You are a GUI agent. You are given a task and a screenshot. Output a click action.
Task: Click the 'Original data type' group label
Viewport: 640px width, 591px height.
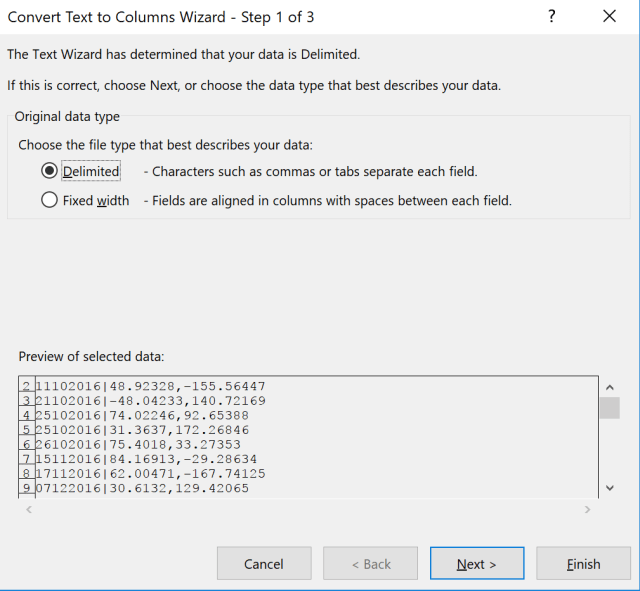(x=67, y=117)
